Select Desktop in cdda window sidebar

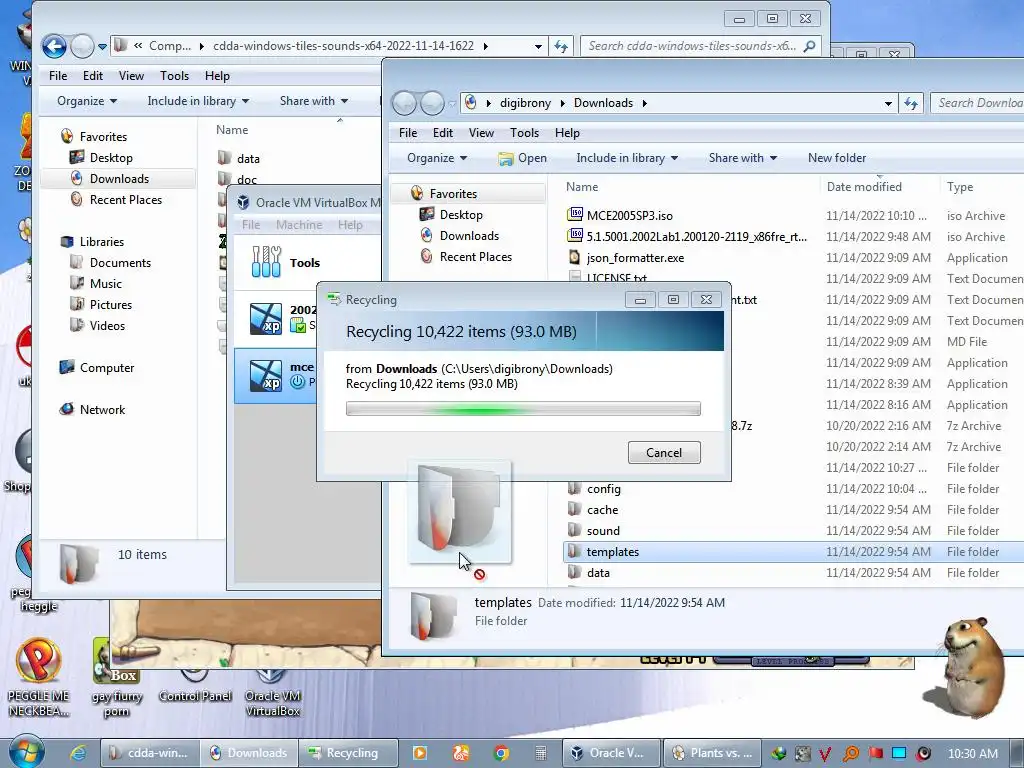pos(111,157)
